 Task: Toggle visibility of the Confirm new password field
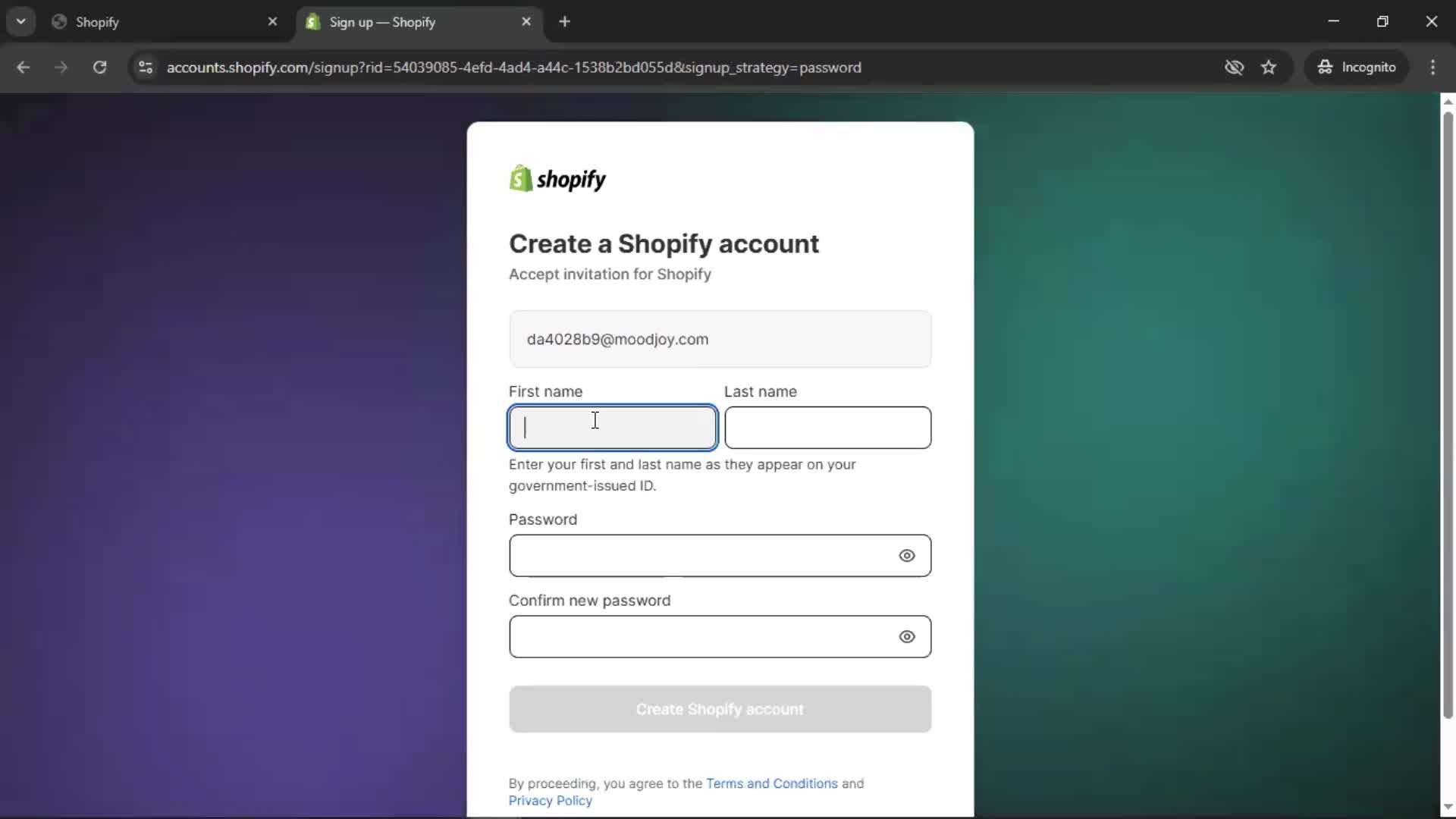coord(906,637)
